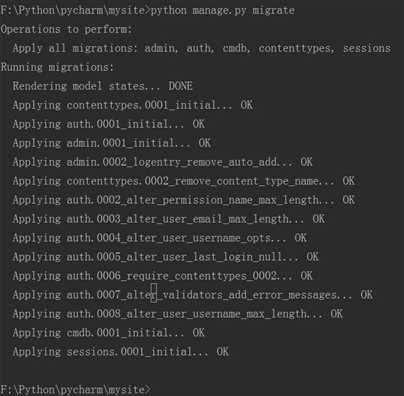Click the sessions.0001_initial migration line

click(121, 352)
